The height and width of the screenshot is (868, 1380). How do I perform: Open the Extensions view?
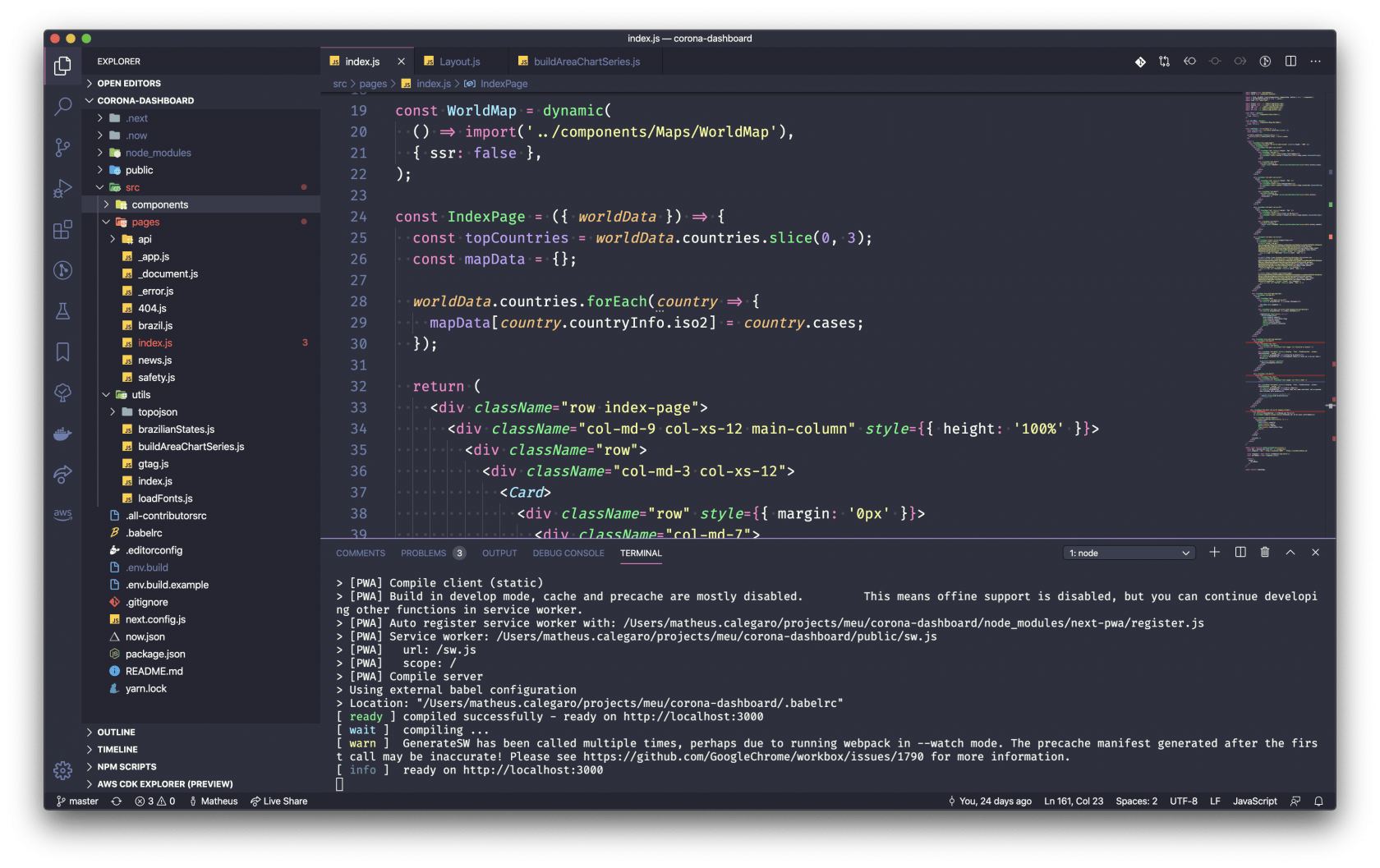62,230
